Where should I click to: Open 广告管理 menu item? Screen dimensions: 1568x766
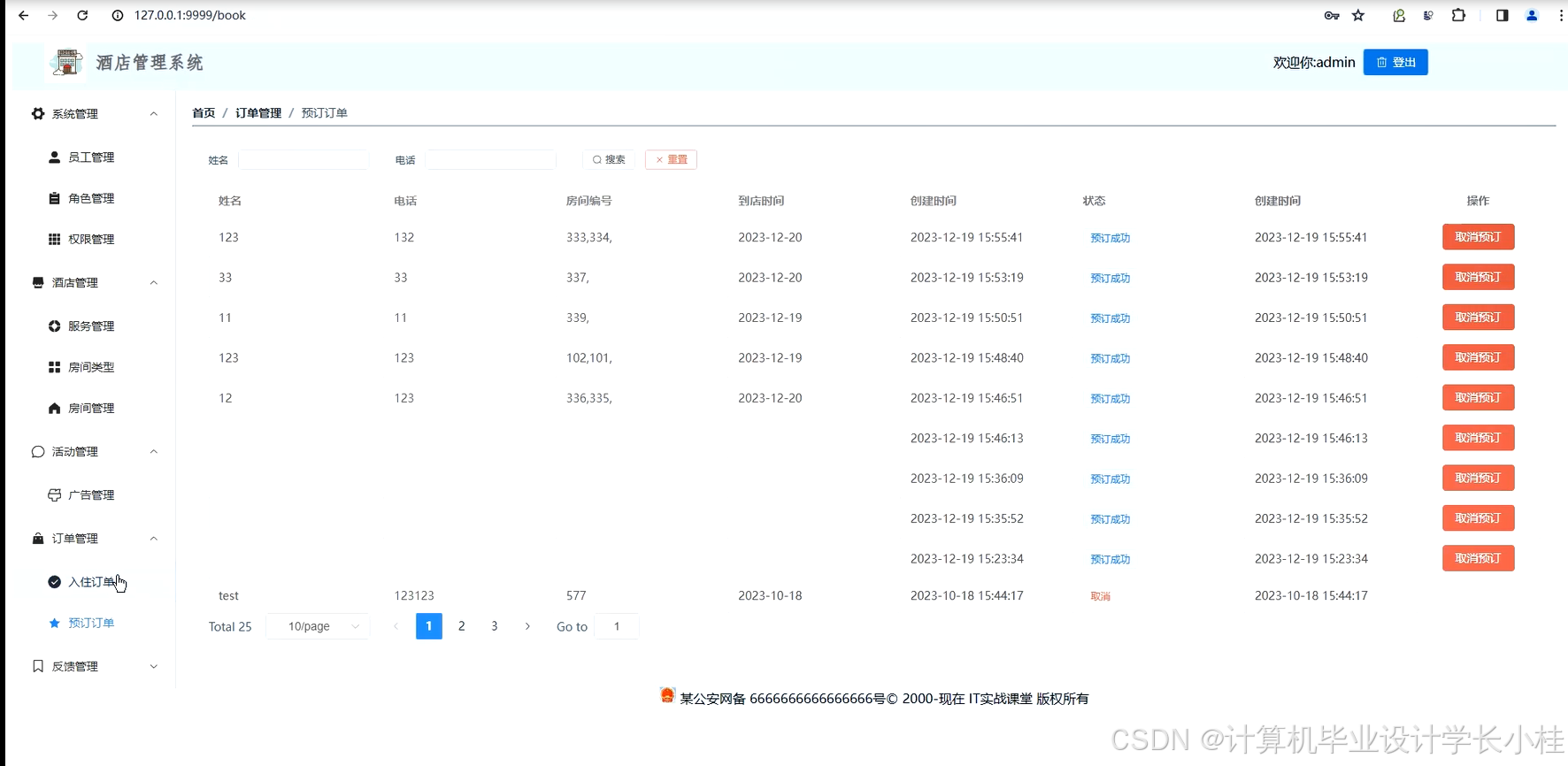(x=91, y=495)
